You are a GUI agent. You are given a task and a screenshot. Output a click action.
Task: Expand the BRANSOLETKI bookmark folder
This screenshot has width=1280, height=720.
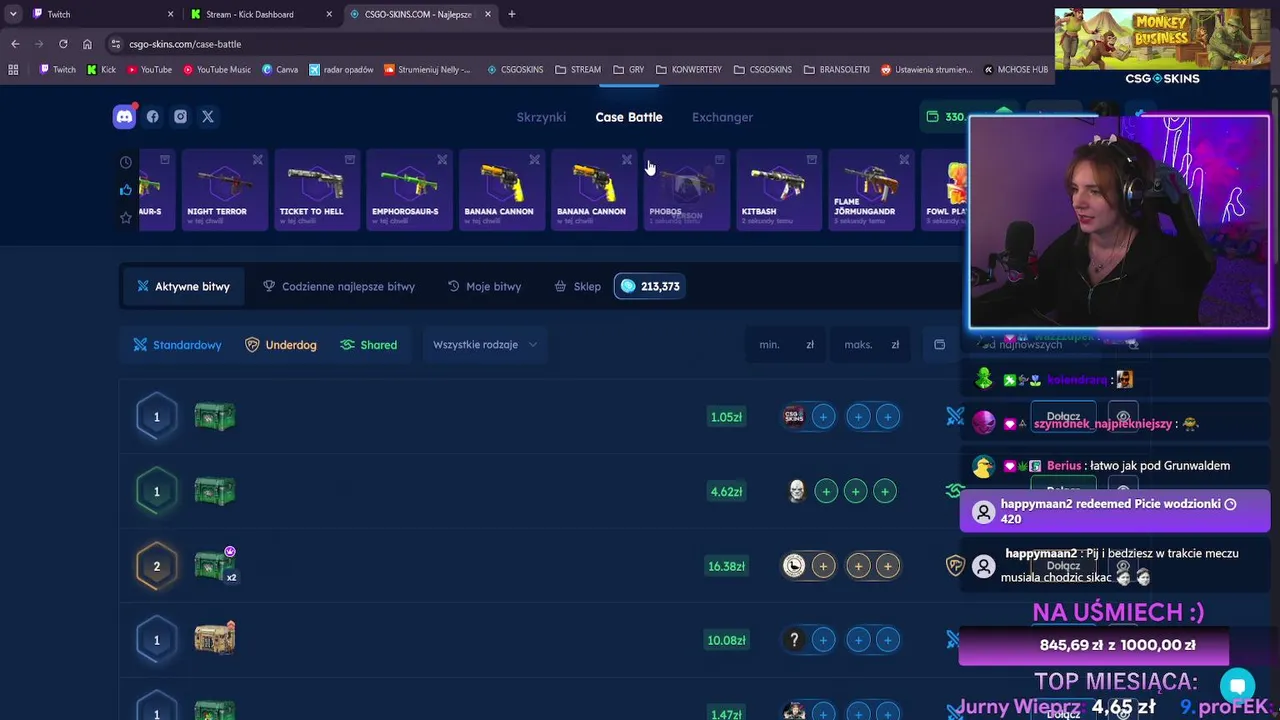(836, 70)
